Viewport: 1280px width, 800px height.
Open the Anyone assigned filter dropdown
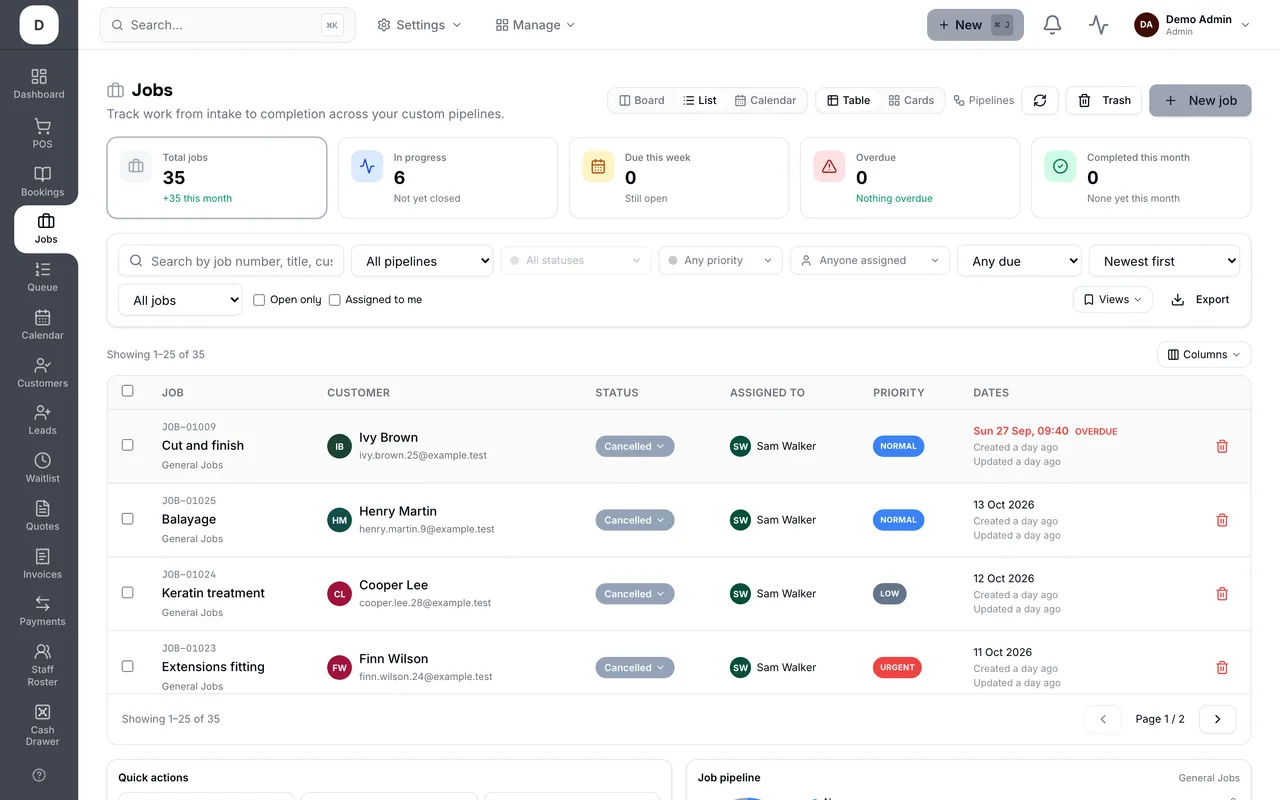[870, 261]
